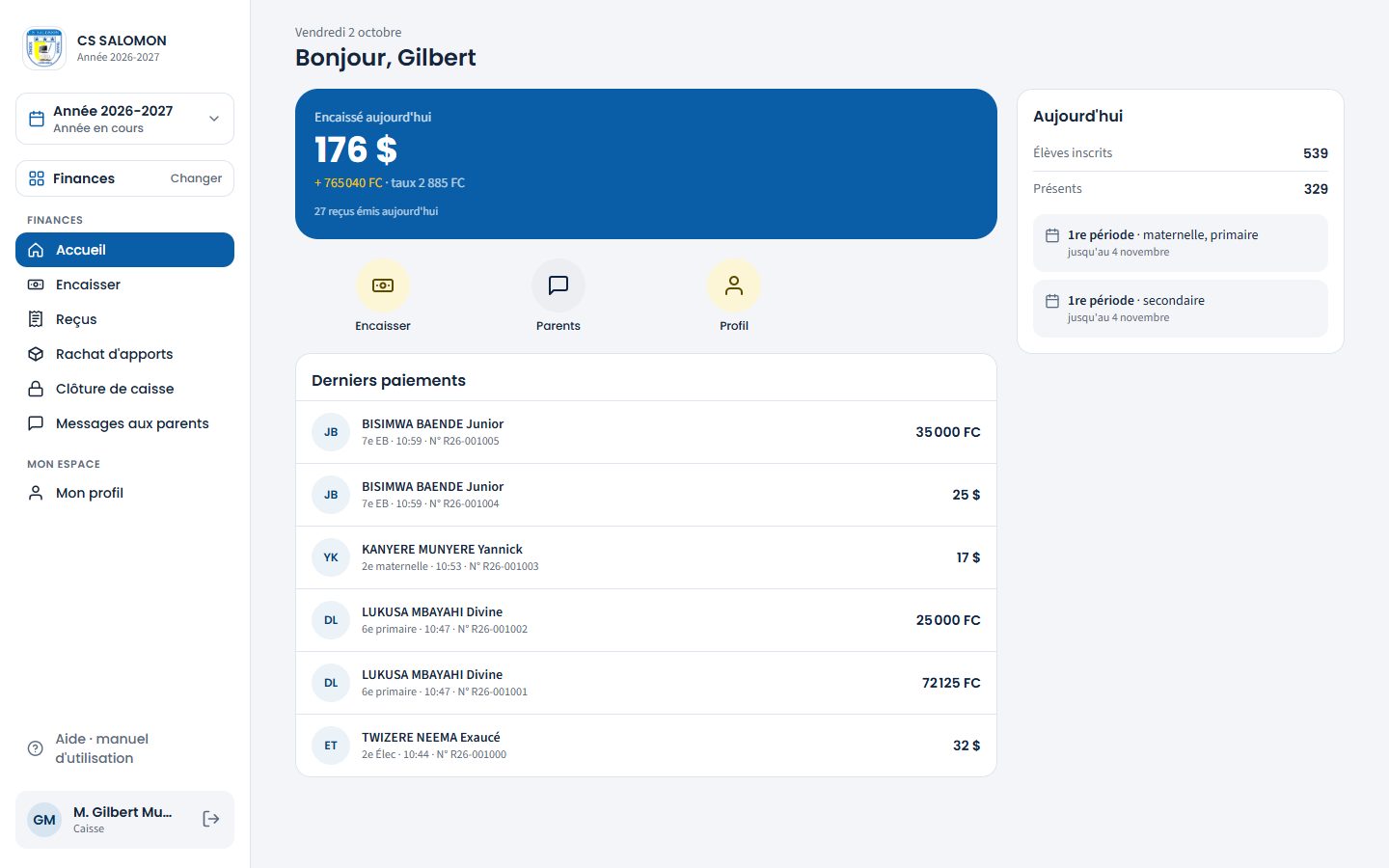Click the calendar icon for secondaire period
Image resolution: width=1389 pixels, height=868 pixels.
point(1052,301)
